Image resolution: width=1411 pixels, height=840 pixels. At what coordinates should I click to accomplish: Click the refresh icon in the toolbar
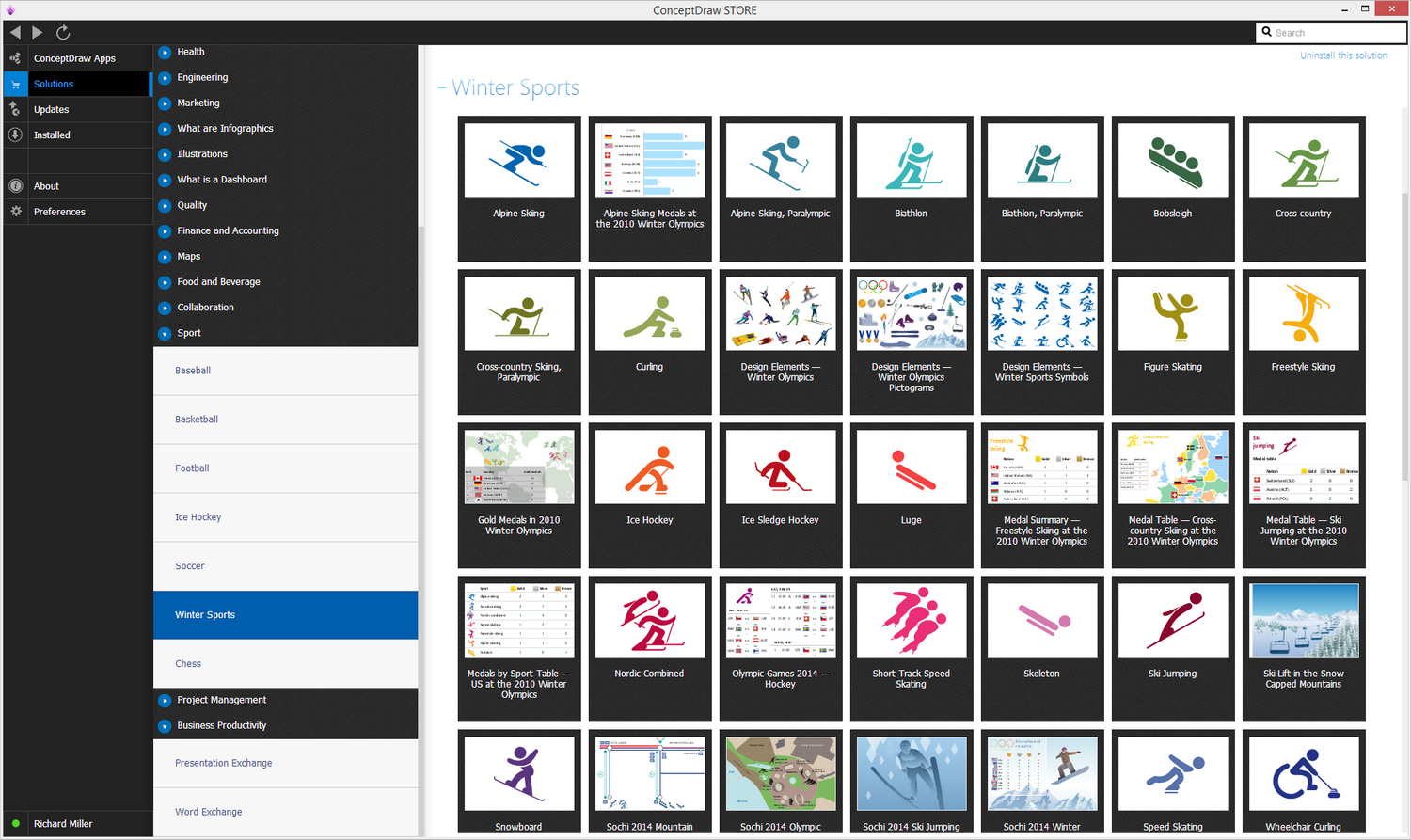click(63, 32)
